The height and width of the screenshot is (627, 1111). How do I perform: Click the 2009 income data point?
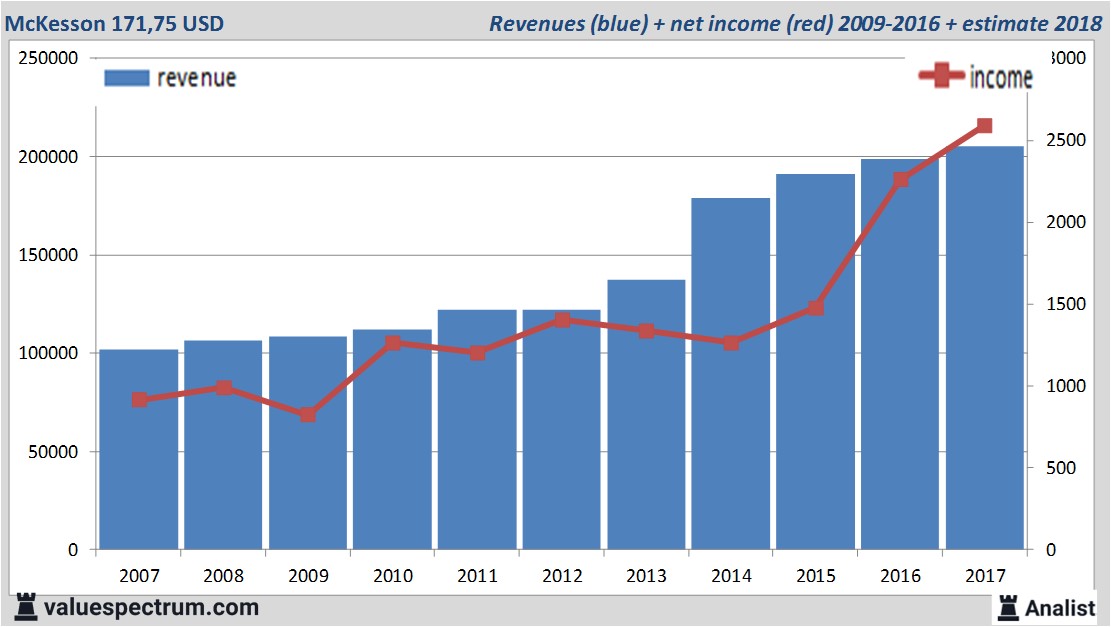(x=308, y=414)
